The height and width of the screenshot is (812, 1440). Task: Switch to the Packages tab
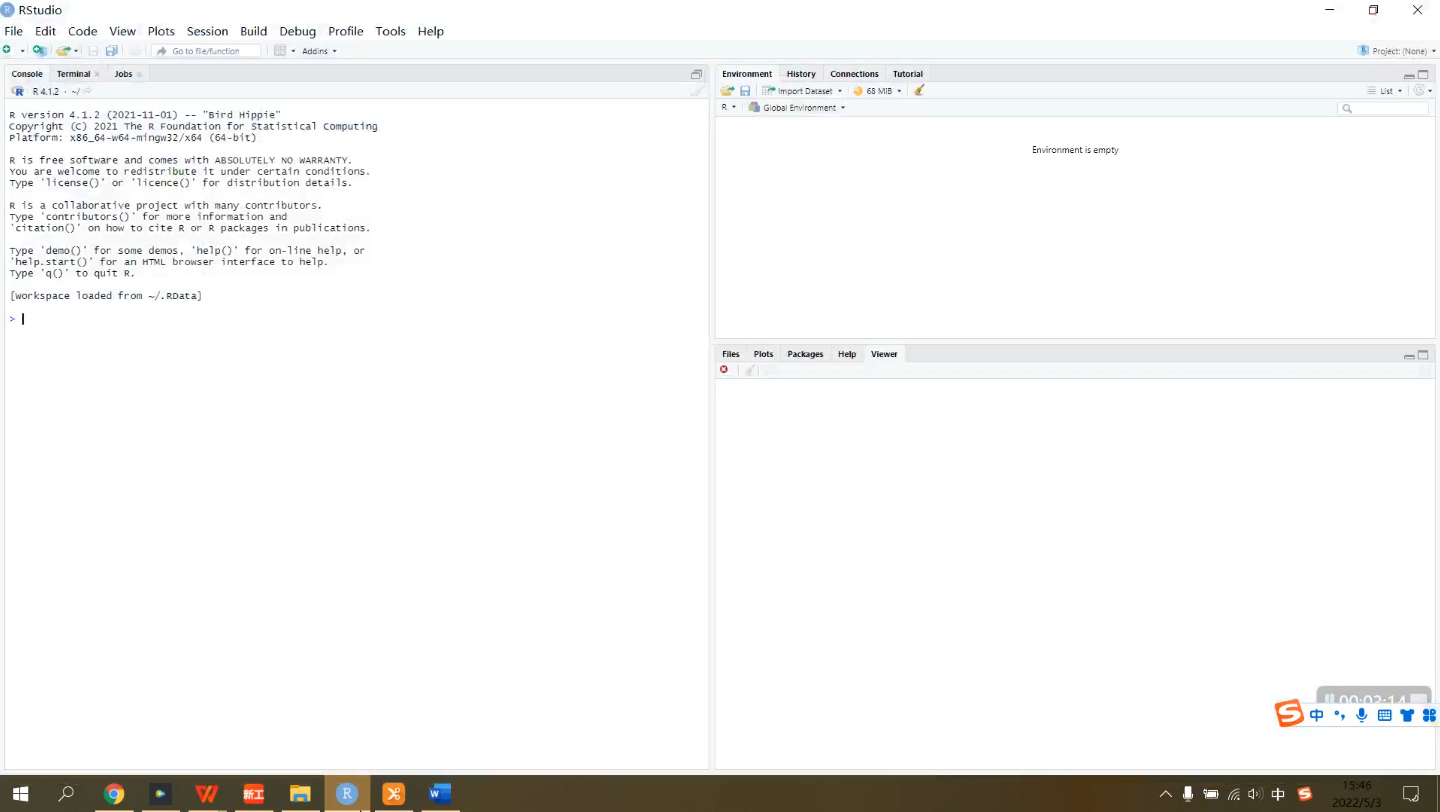[805, 354]
